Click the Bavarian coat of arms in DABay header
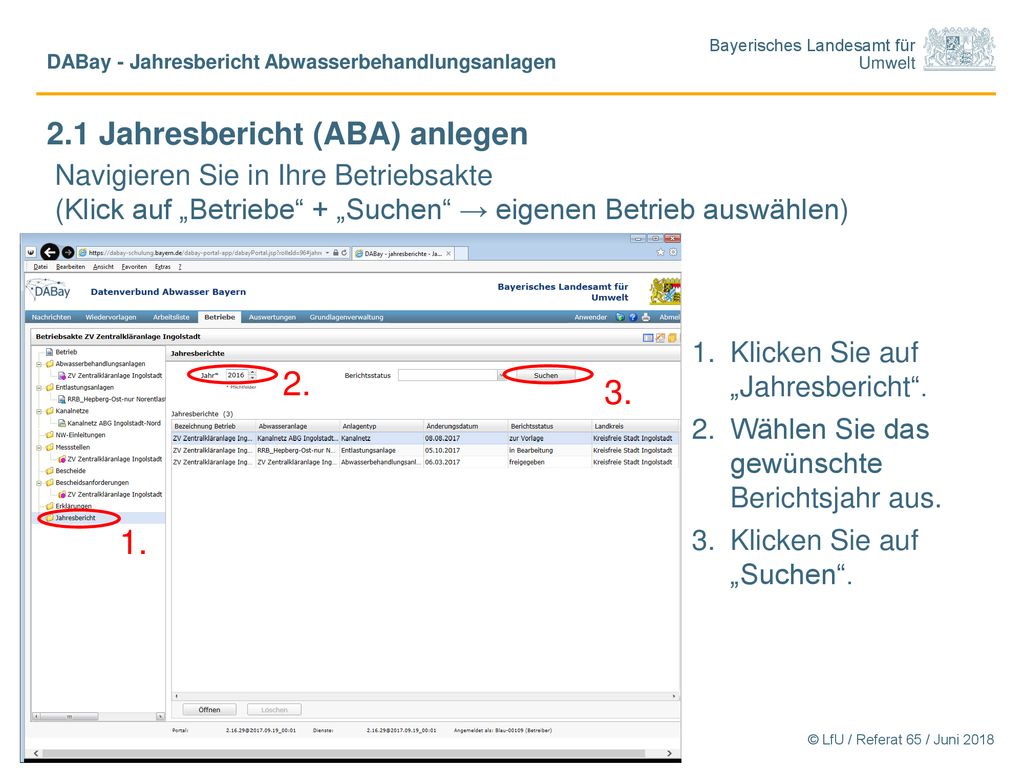 pyautogui.click(x=665, y=291)
